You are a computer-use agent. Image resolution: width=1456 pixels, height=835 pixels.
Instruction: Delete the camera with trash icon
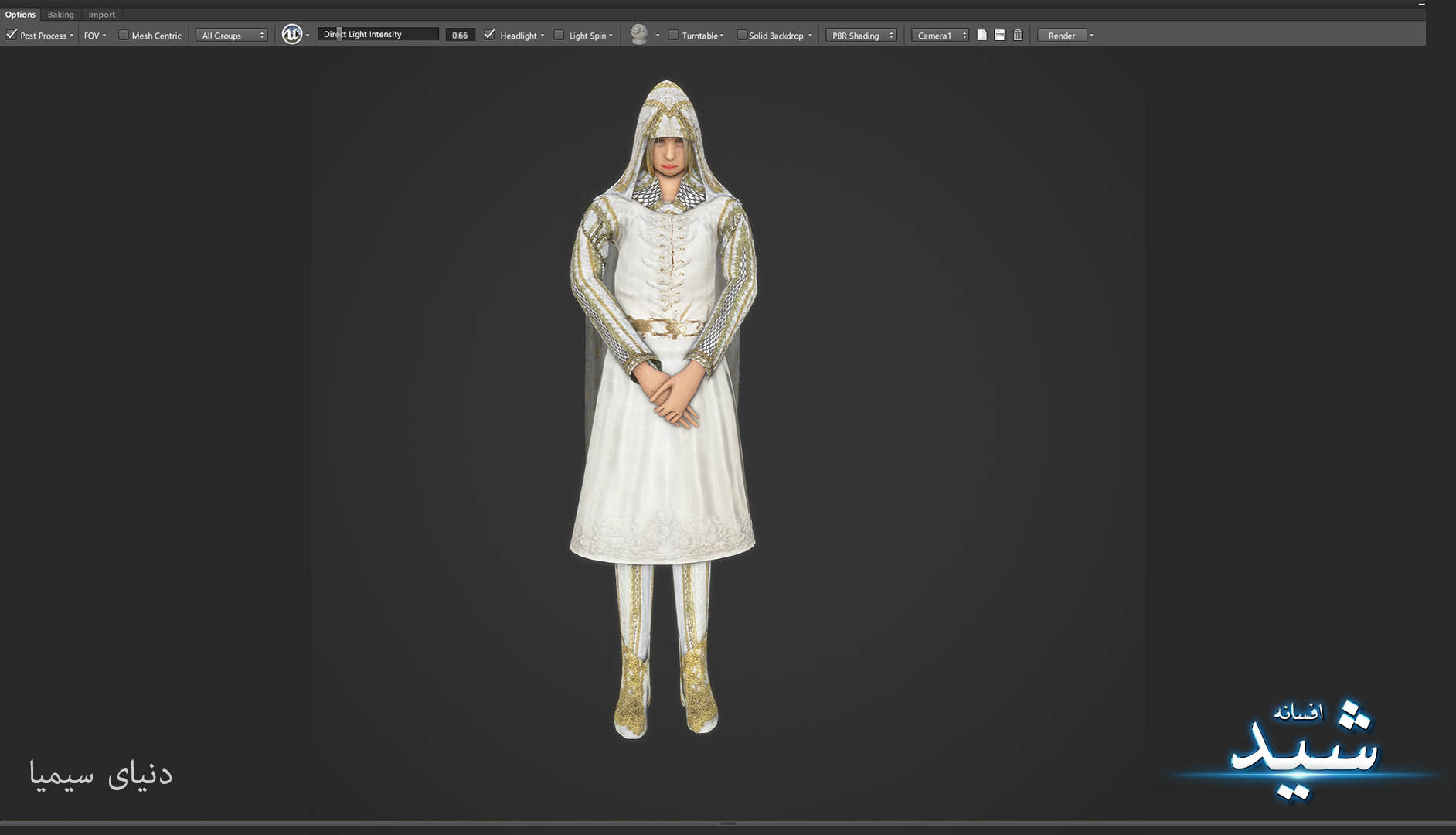point(1018,36)
